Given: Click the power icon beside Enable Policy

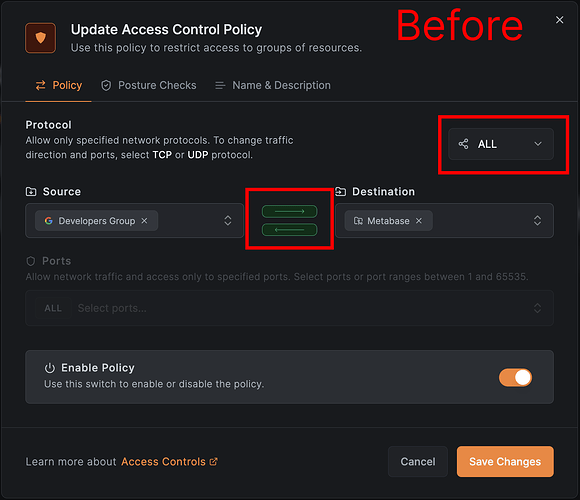Looking at the screenshot, I should (x=50, y=368).
